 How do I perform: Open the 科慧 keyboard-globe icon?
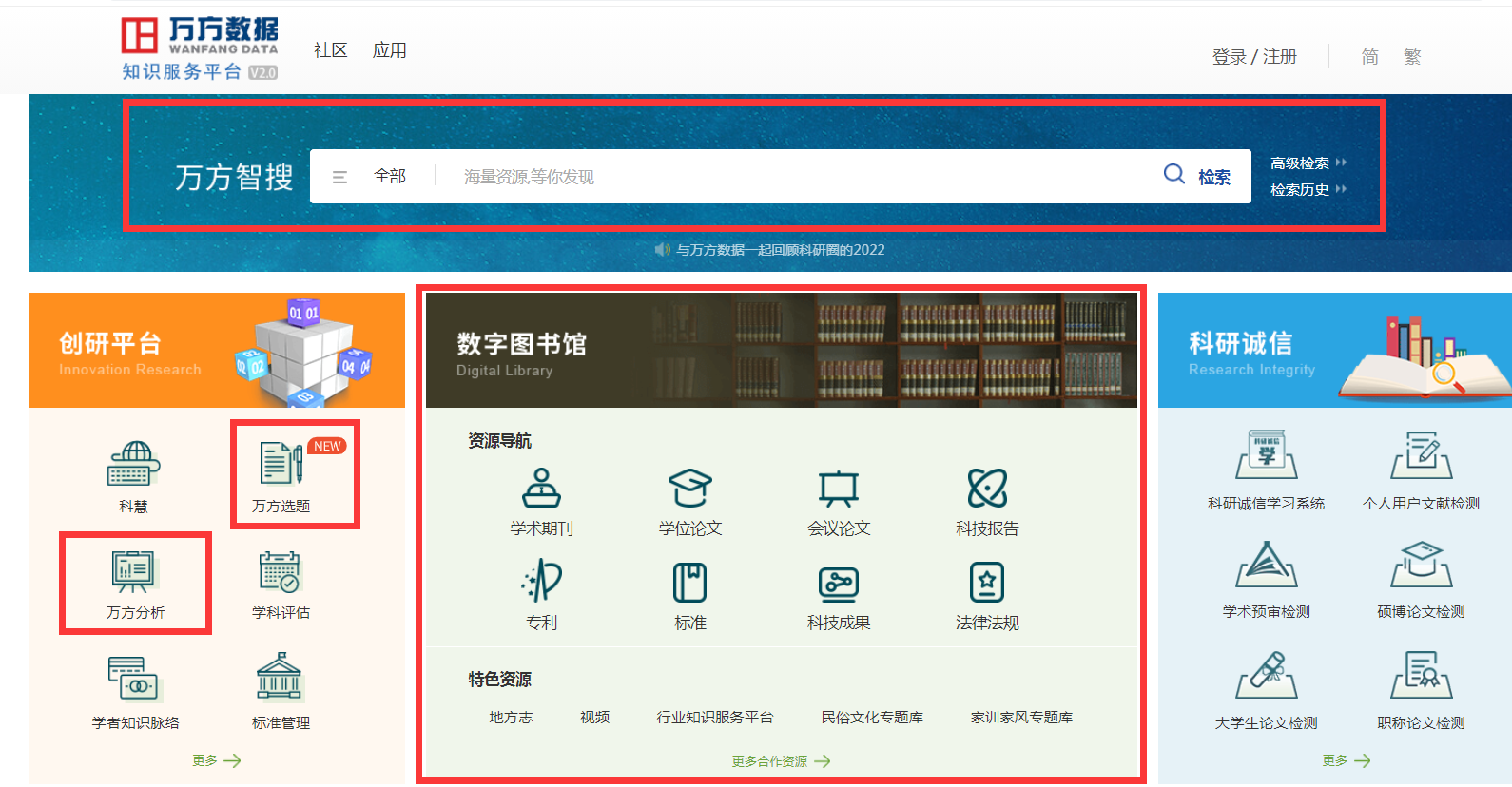point(133,464)
